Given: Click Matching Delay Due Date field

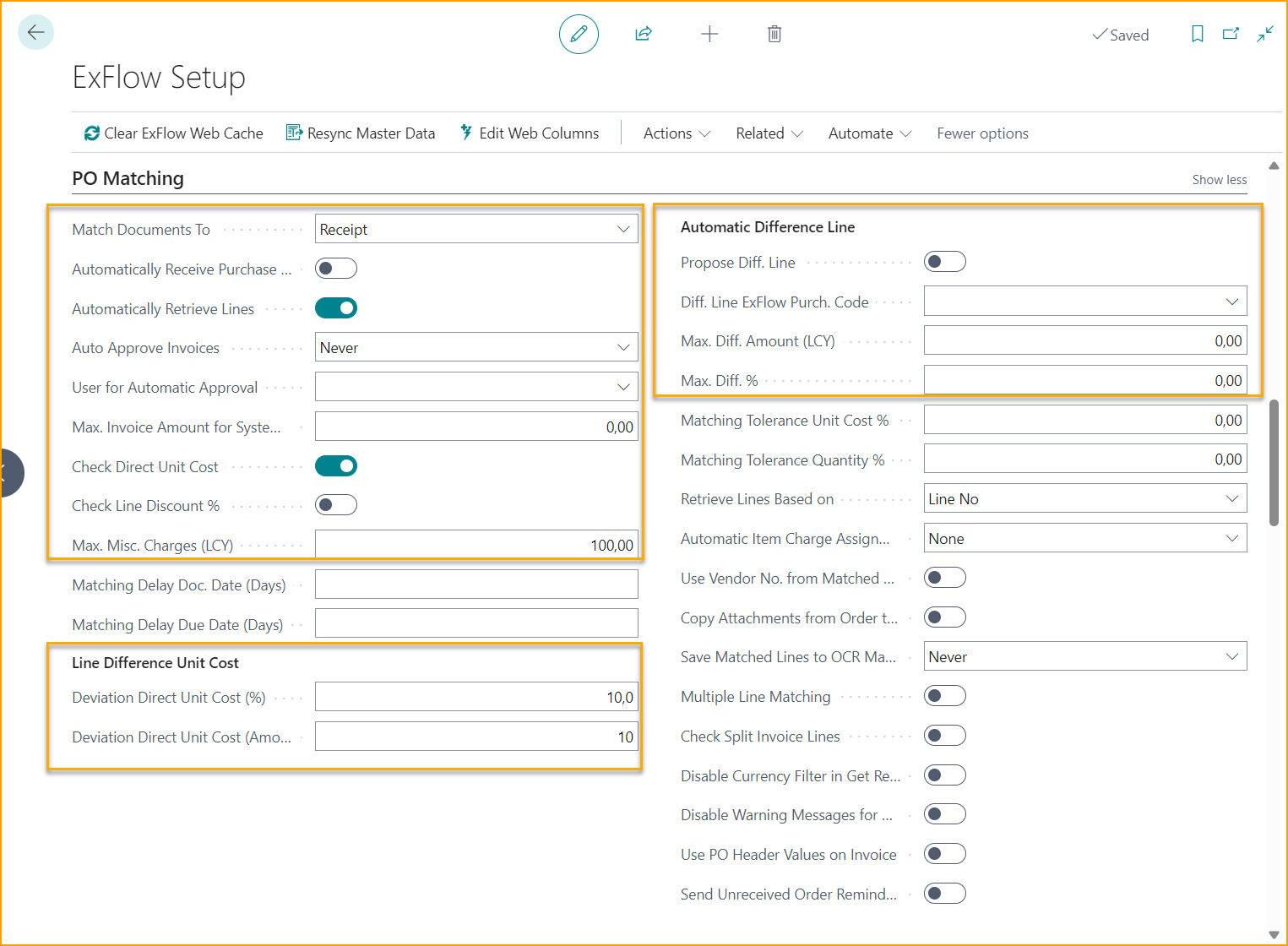Looking at the screenshot, I should pos(476,623).
